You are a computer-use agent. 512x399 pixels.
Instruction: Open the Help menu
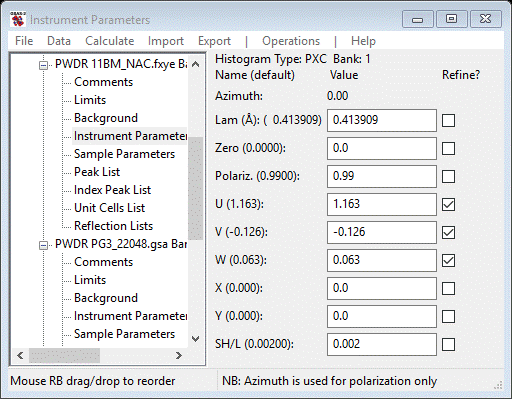click(x=363, y=41)
